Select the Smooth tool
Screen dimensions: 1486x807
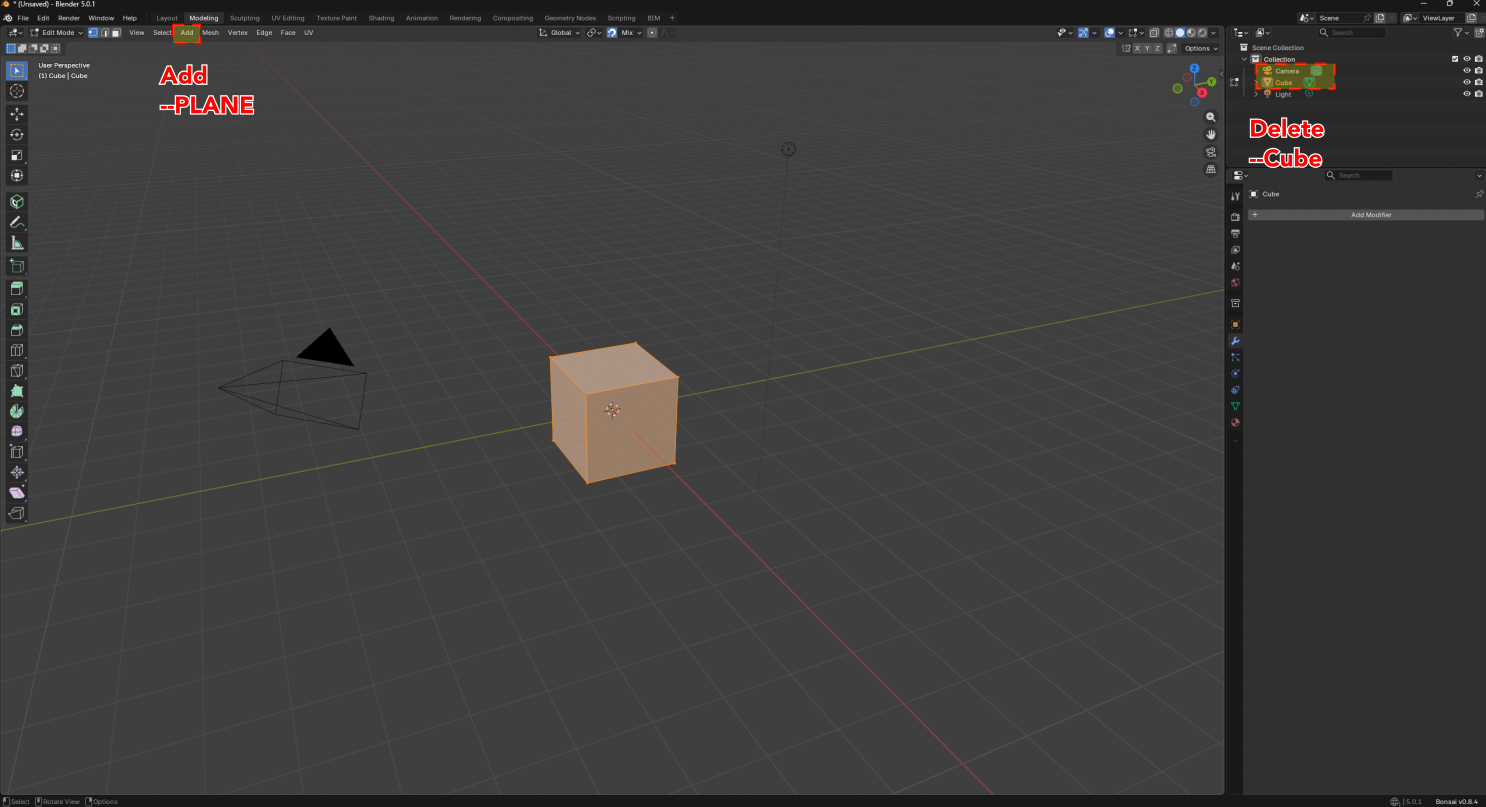pos(17,432)
